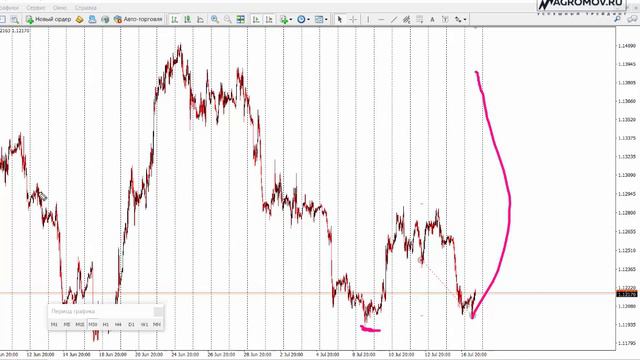Draw a vertical line tool
Screen dimensions: 640x360
pos(368,19)
